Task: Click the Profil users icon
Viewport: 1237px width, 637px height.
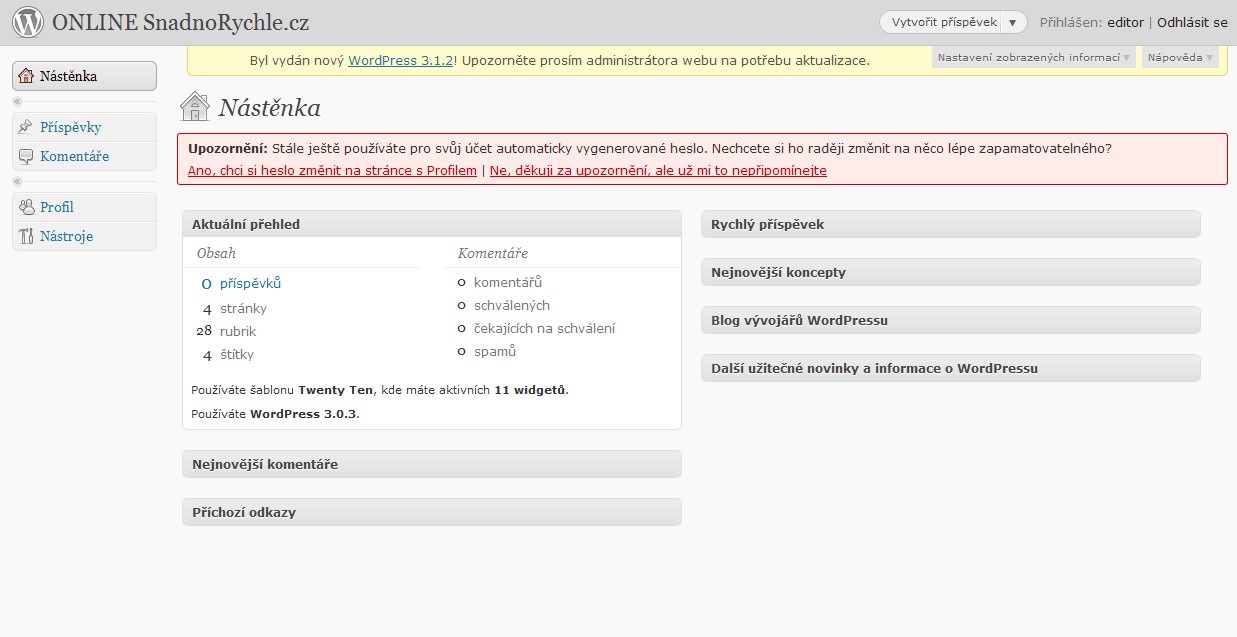Action: tap(26, 207)
